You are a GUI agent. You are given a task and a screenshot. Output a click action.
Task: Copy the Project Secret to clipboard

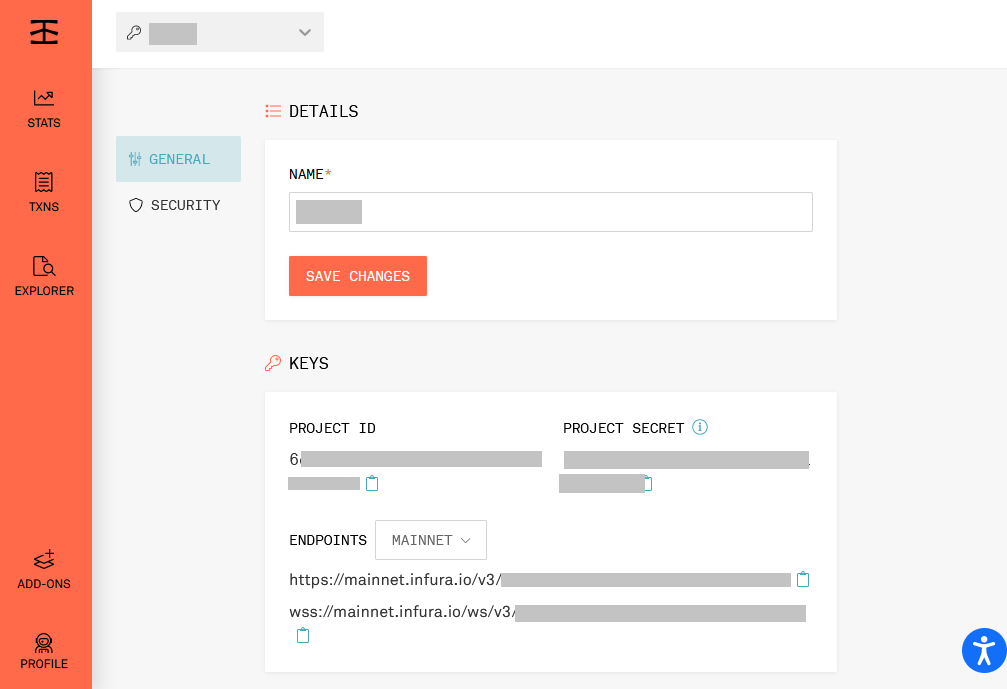click(x=648, y=484)
